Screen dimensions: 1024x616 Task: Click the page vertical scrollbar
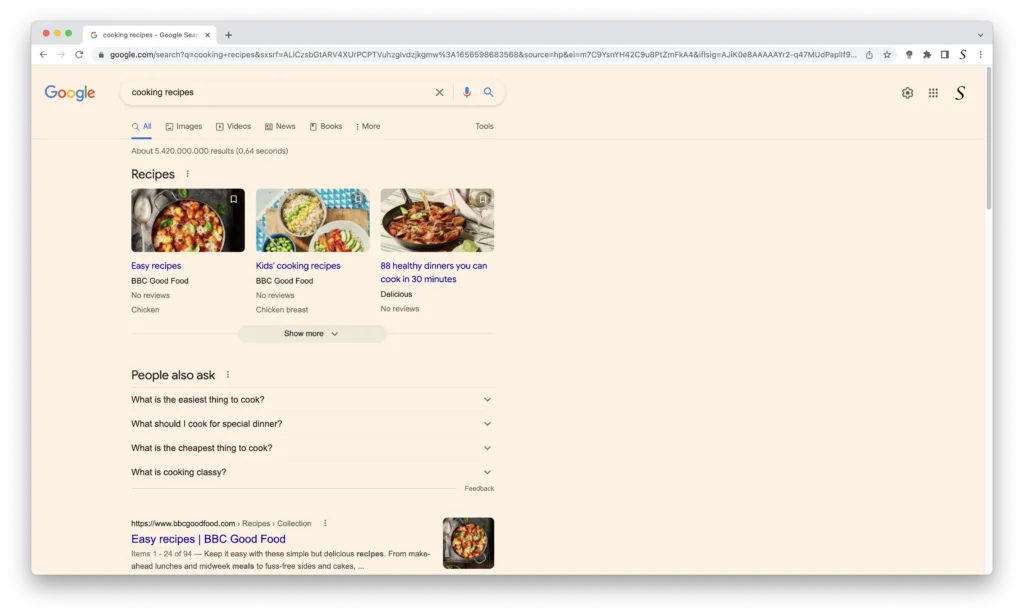[x=989, y=140]
